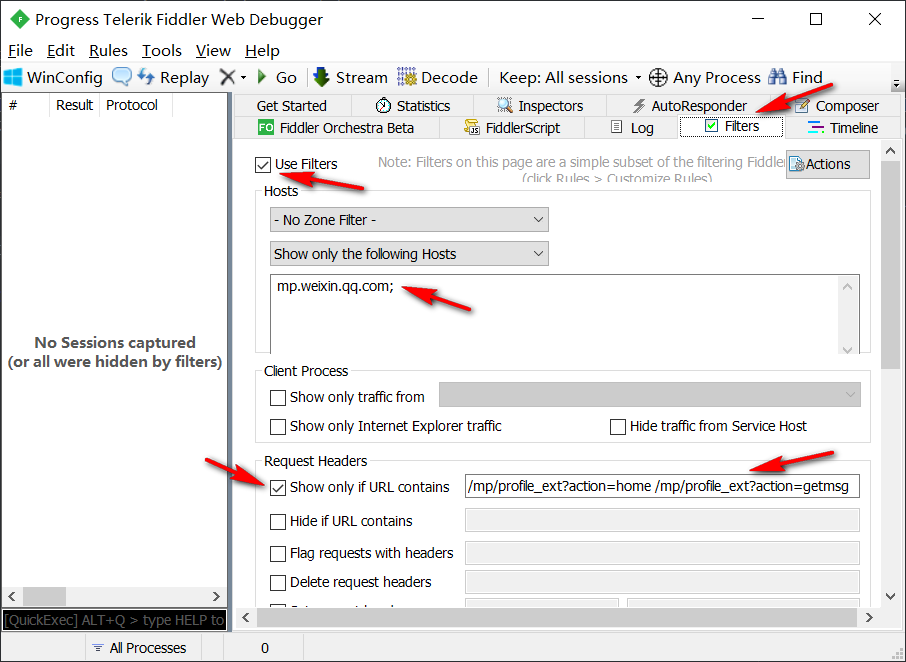The height and width of the screenshot is (662, 906).
Task: Switch to the Inspectors tab
Action: coord(540,106)
